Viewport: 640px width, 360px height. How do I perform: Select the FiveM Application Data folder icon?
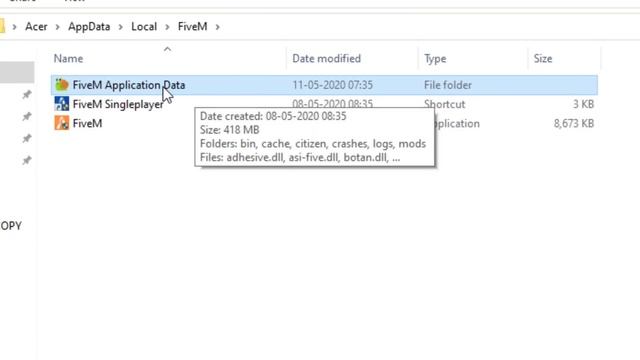pos(62,84)
